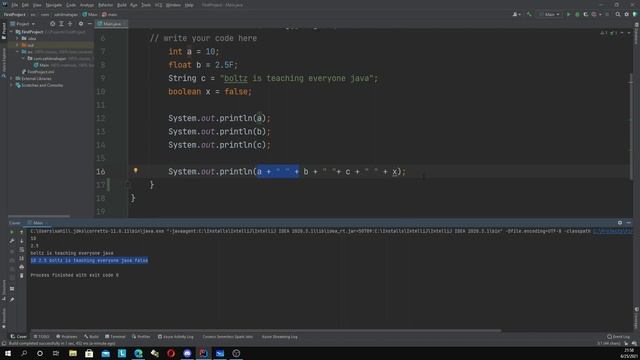Collapse the src folder node
The width and height of the screenshot is (640, 360).
[17, 52]
